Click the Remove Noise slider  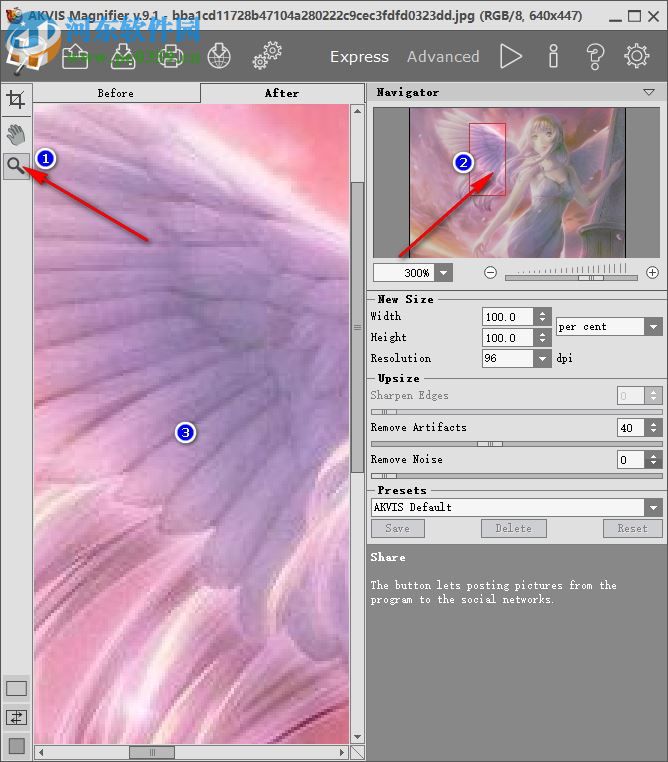click(x=516, y=476)
